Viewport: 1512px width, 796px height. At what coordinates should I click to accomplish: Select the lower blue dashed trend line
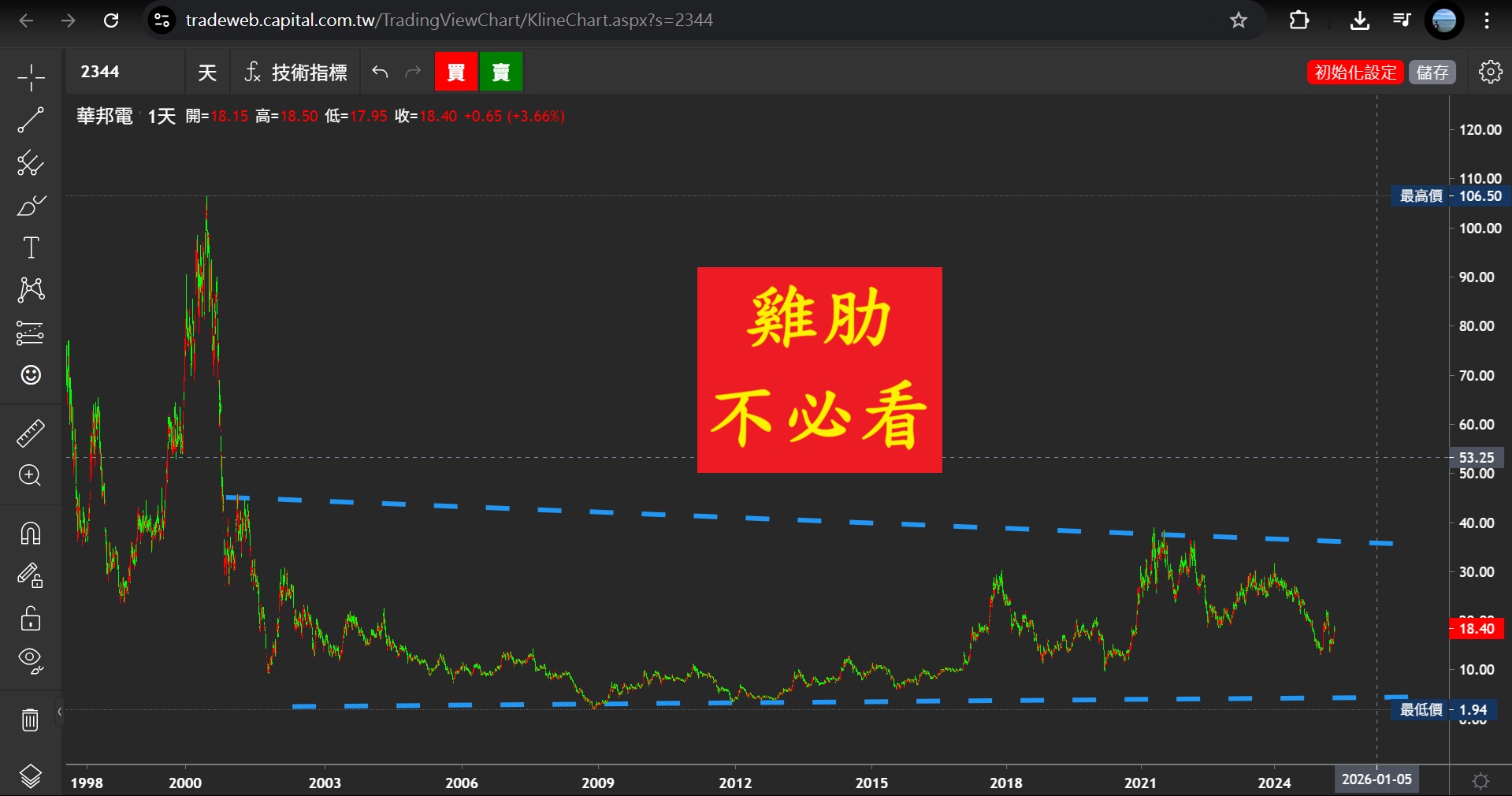click(x=849, y=701)
